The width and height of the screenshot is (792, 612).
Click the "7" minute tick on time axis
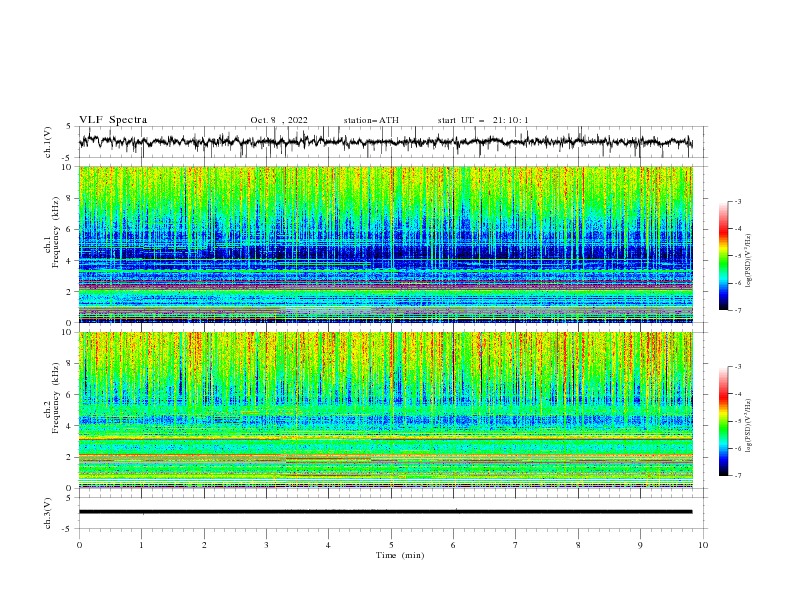tap(516, 545)
